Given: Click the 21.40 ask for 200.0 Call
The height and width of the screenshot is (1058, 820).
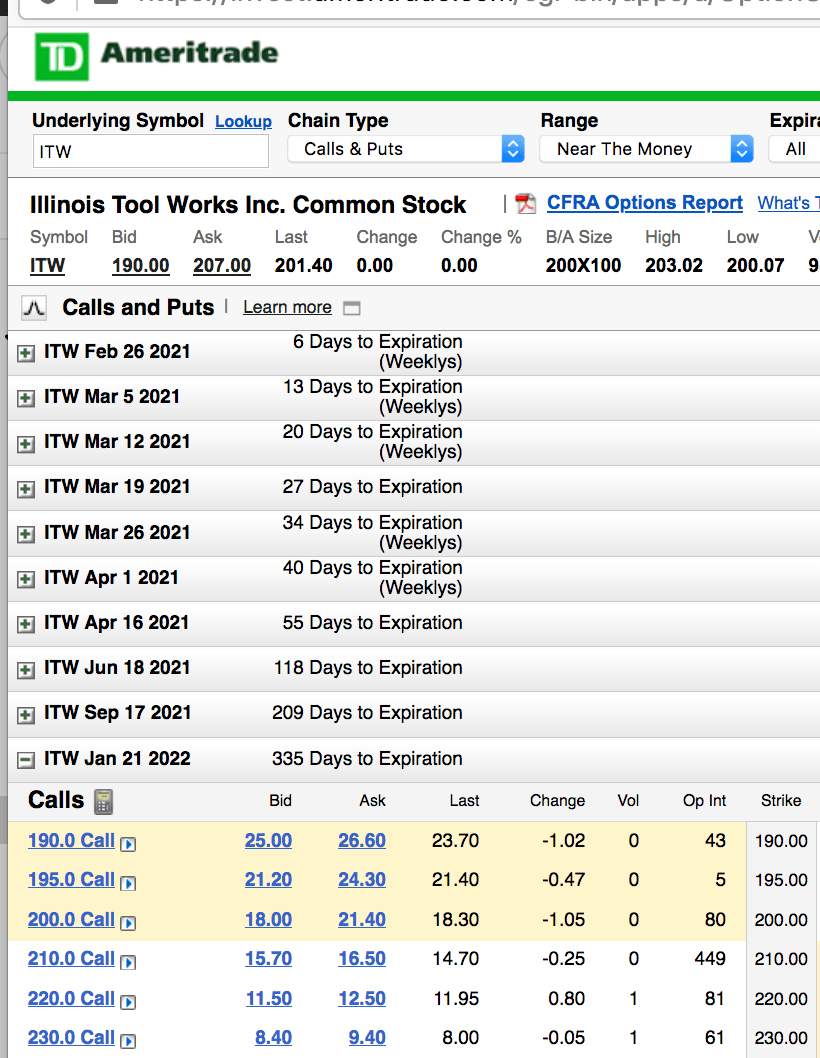Looking at the screenshot, I should click(x=362, y=920).
